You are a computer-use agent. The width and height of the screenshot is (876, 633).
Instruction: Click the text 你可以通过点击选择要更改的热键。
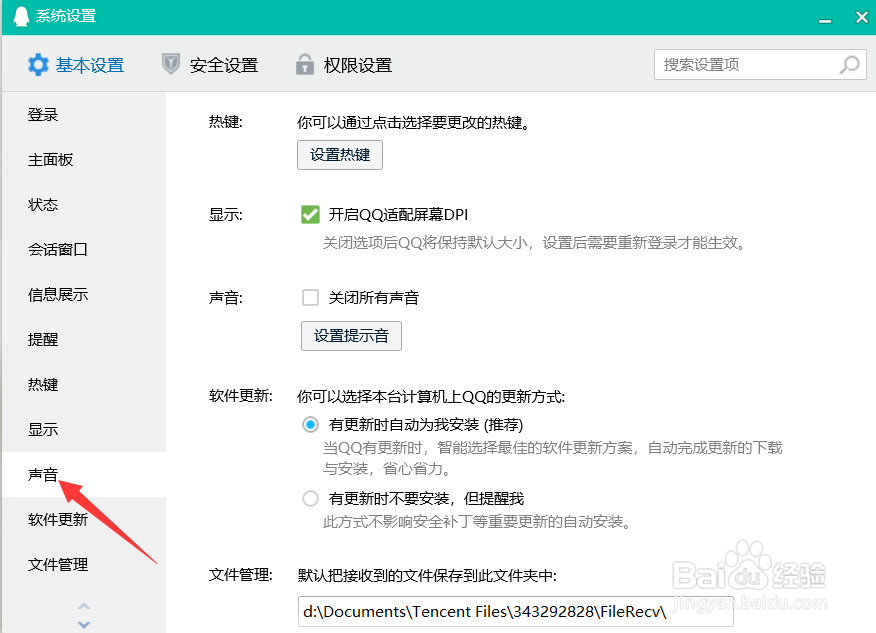click(x=413, y=122)
